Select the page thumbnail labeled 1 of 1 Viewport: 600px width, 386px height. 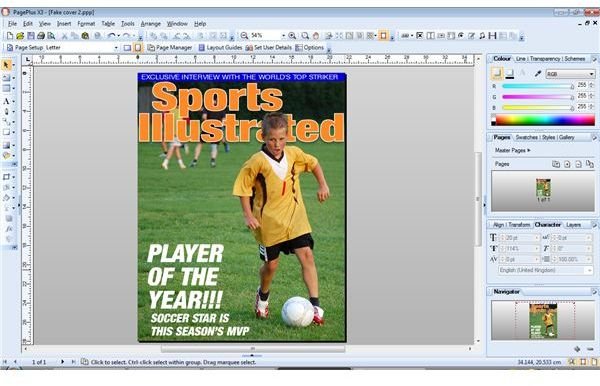[x=543, y=190]
